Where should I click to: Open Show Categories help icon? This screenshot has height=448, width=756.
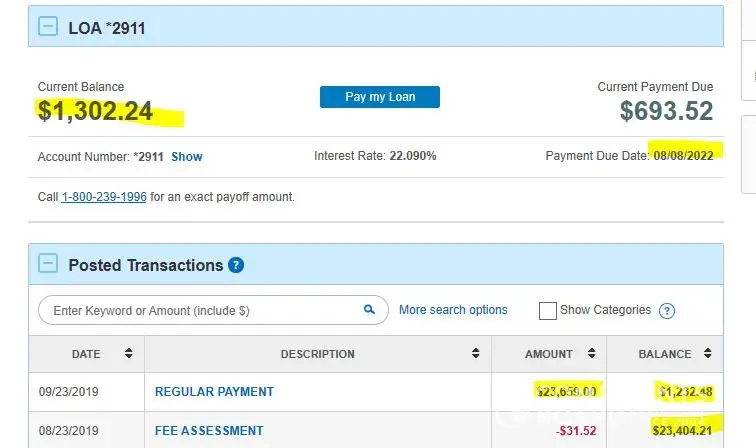click(667, 311)
